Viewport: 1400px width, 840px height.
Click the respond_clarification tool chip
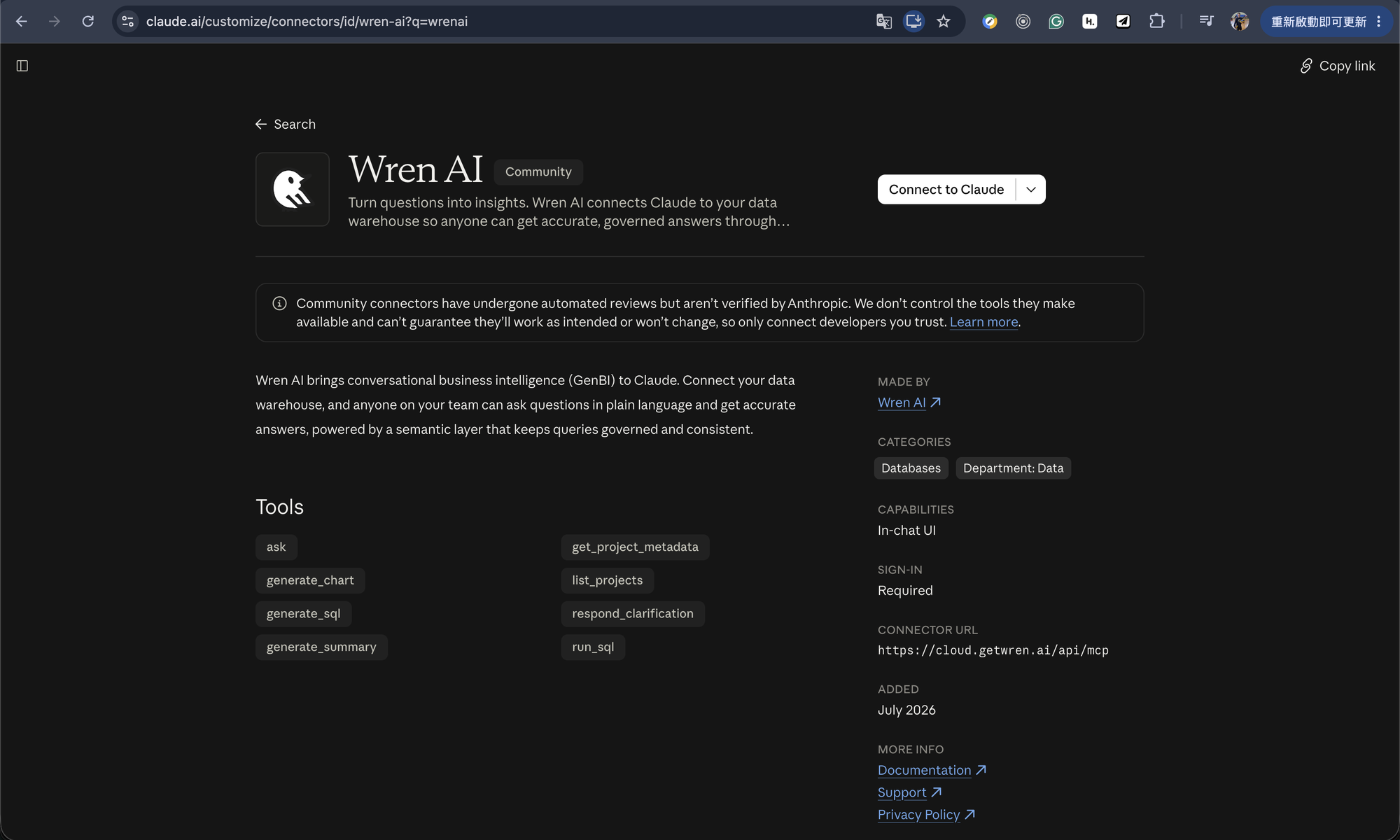(632, 614)
